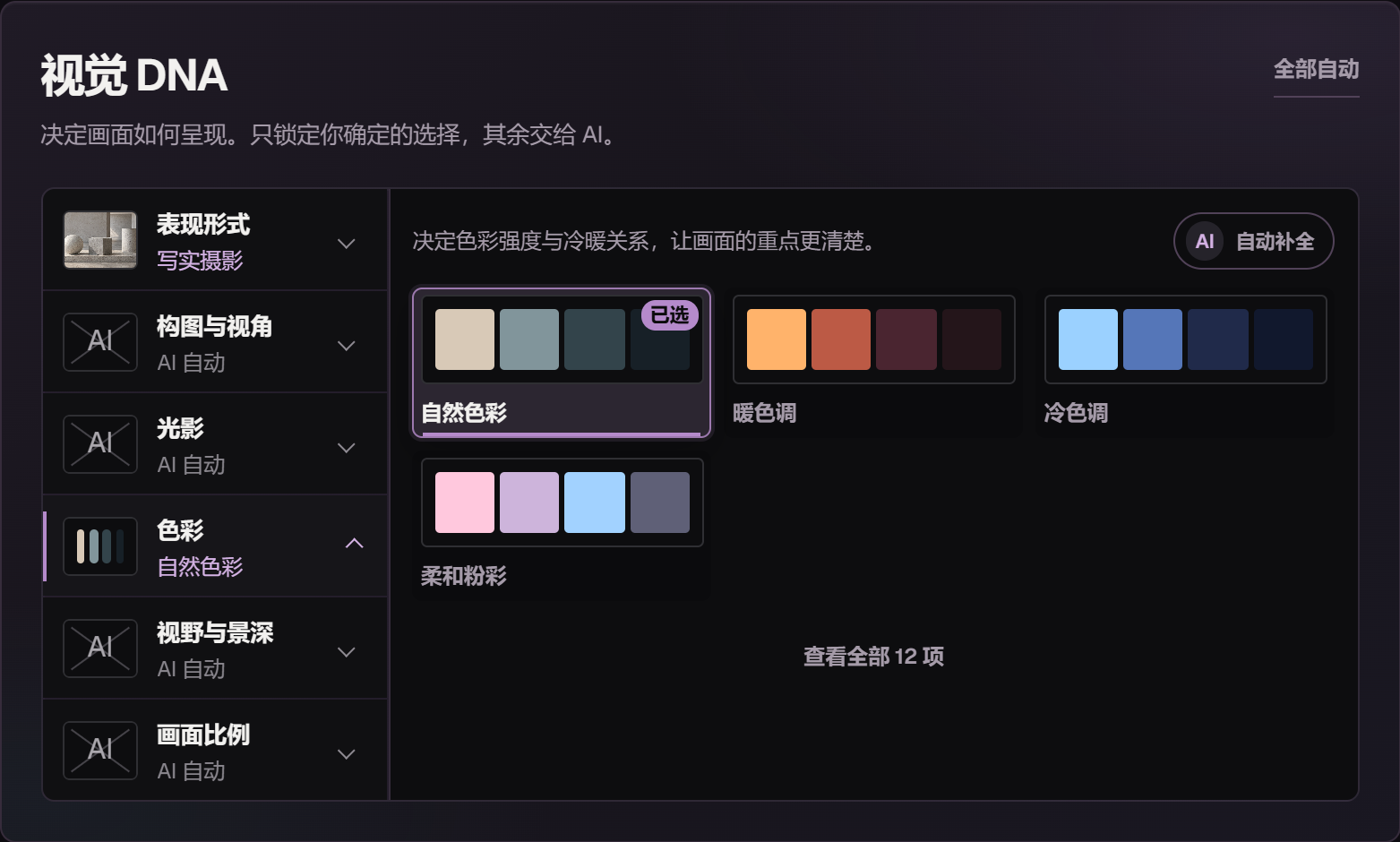The height and width of the screenshot is (842, 1400).
Task: Click the 表现形式 photo thumbnail icon
Action: point(100,240)
